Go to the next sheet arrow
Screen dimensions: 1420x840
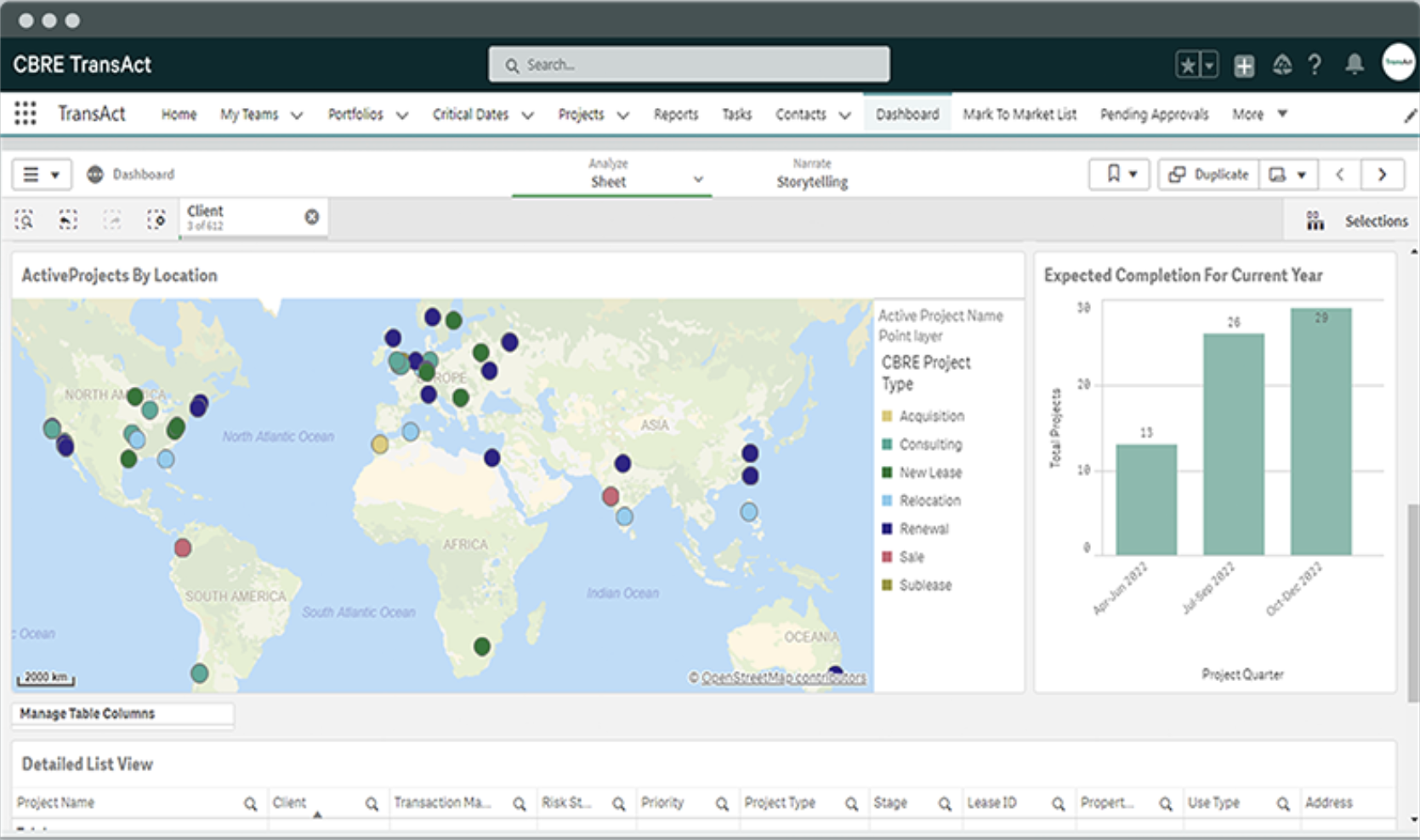tap(1383, 174)
